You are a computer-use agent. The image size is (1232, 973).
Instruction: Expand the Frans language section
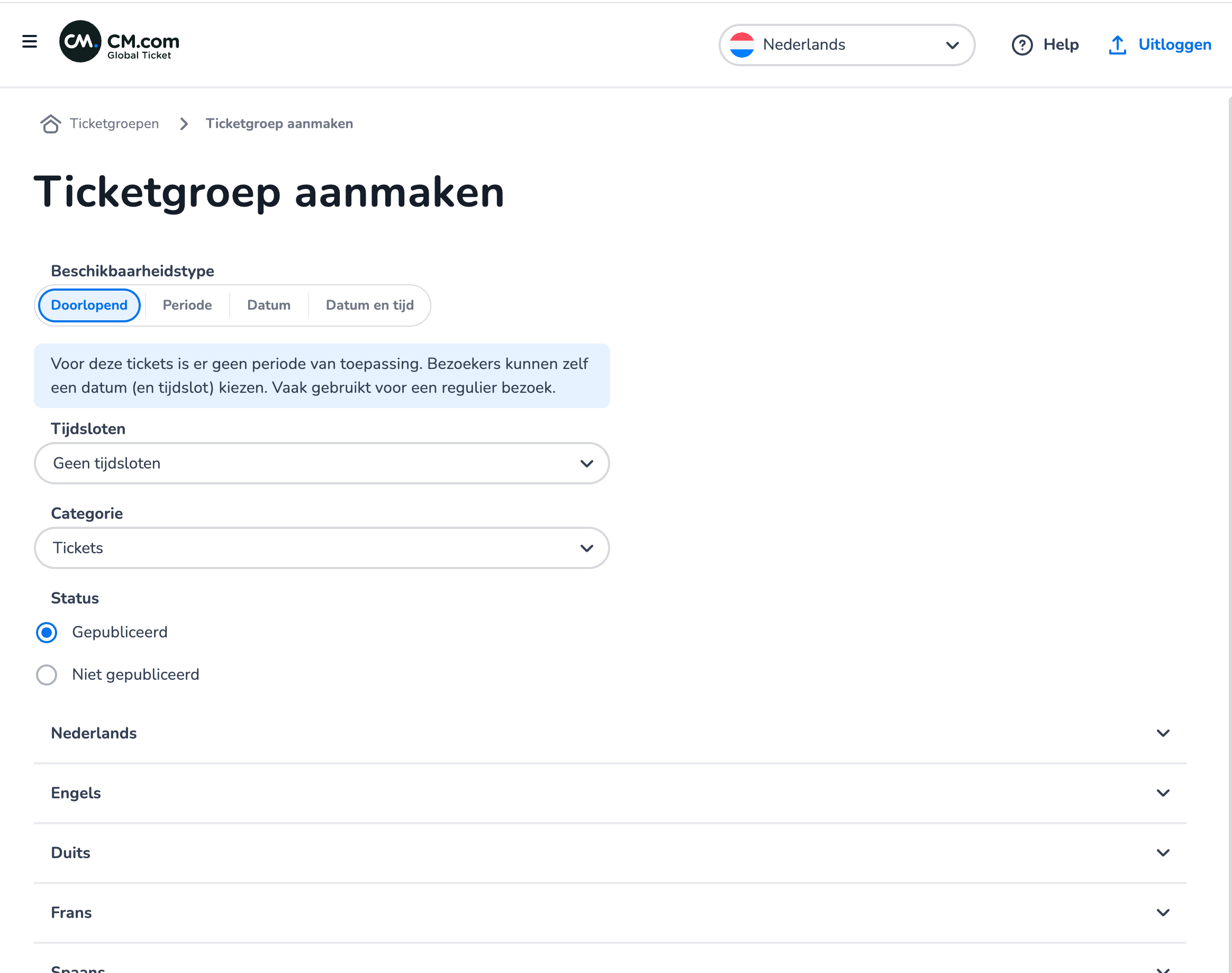coord(610,913)
